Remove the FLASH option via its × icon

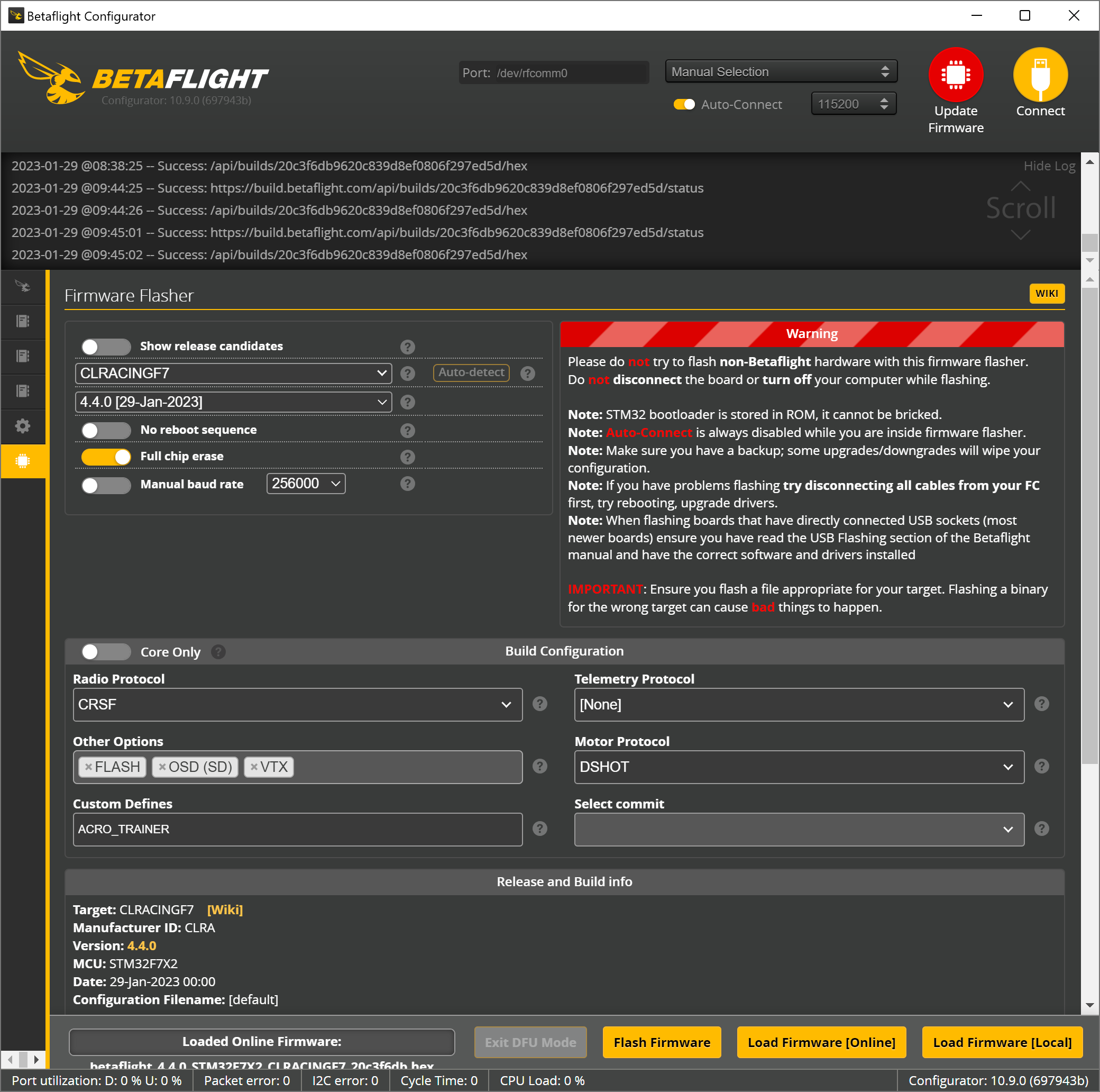pos(89,767)
